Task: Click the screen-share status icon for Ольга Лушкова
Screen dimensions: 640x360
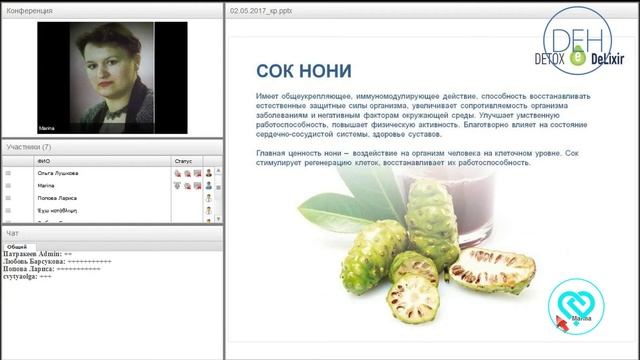Action: point(198,173)
